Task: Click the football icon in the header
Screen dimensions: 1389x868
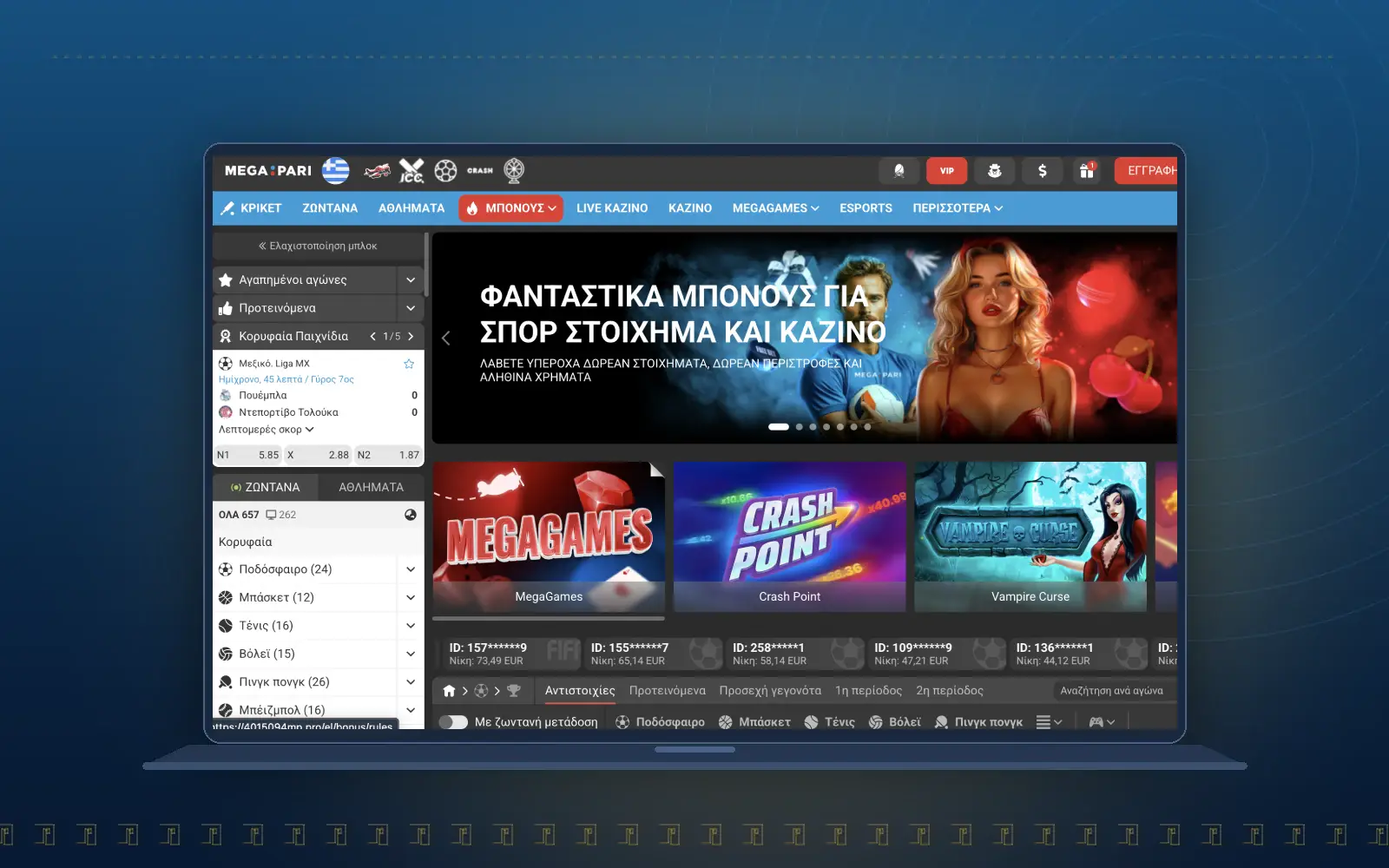Action: [445, 171]
